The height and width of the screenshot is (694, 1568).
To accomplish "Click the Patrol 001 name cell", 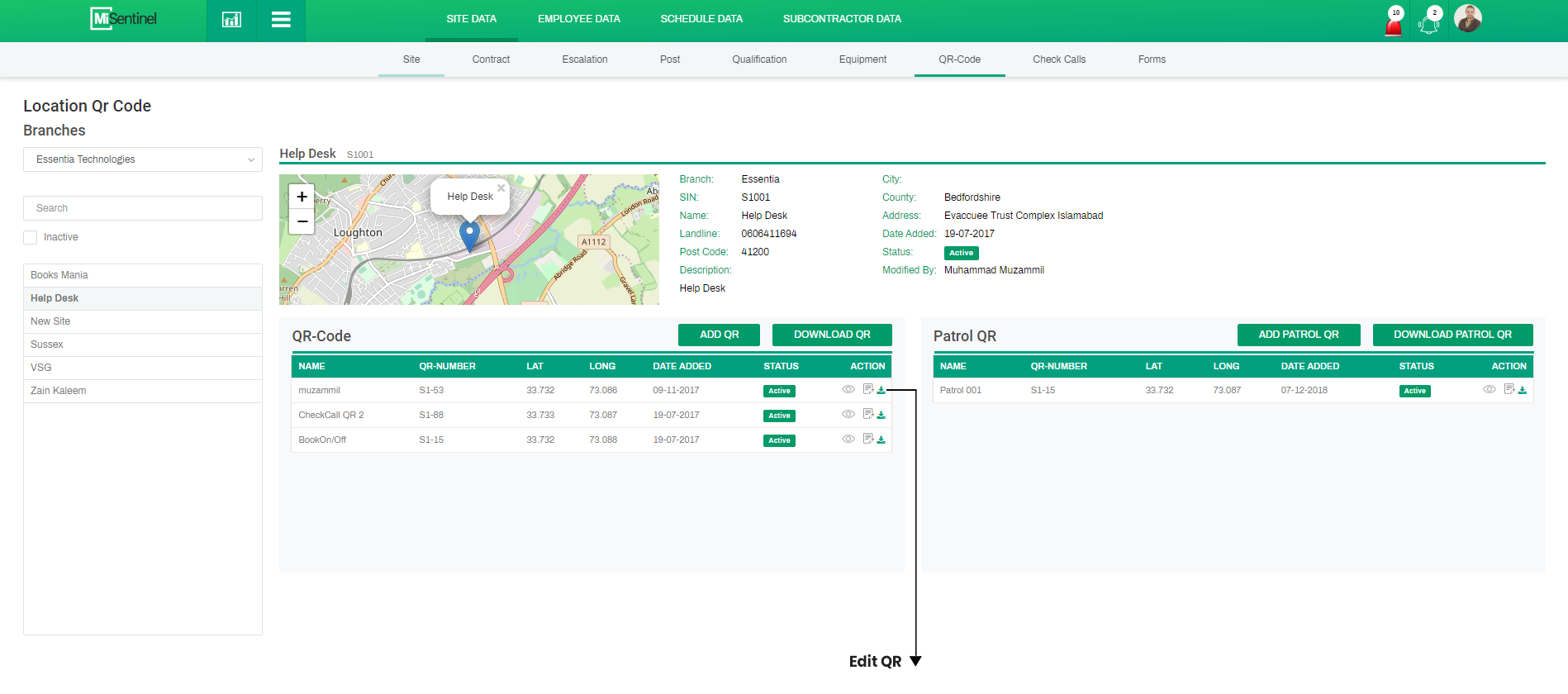I will tap(960, 390).
